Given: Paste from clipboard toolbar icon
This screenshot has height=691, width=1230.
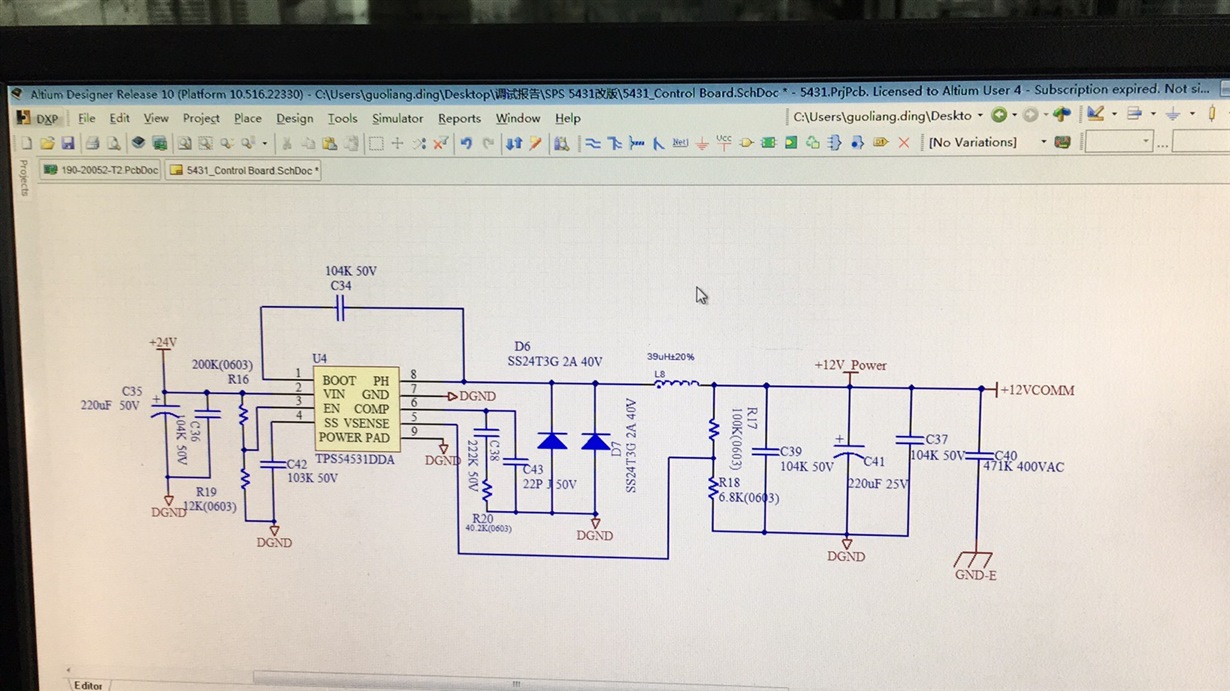Looking at the screenshot, I should pos(329,143).
